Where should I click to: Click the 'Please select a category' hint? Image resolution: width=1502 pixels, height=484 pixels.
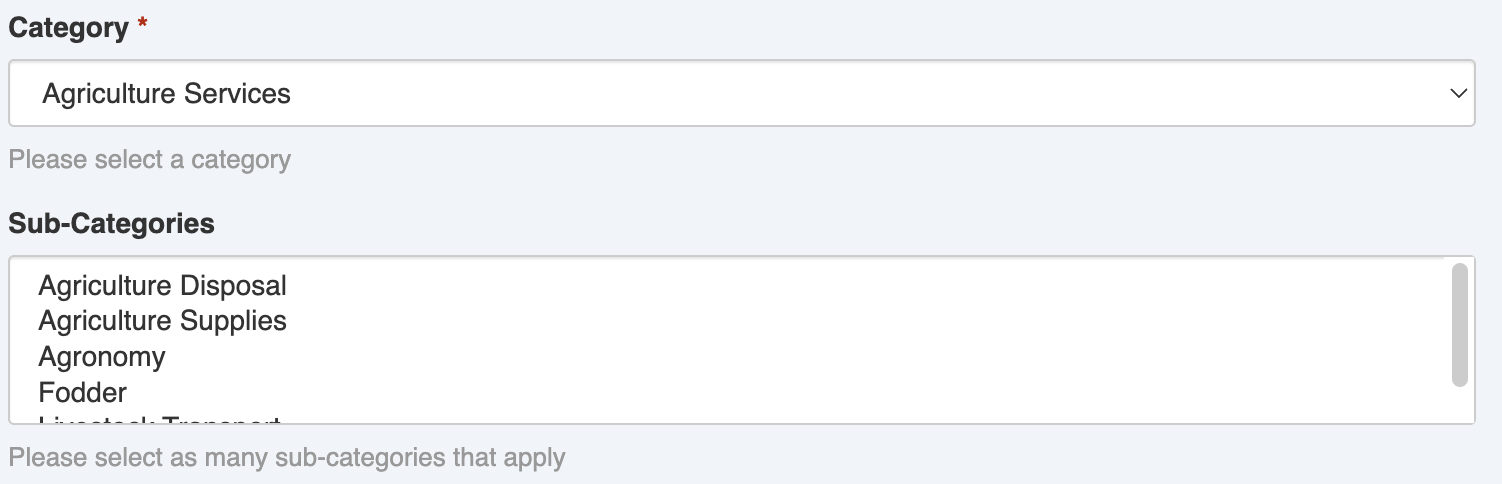click(150, 159)
